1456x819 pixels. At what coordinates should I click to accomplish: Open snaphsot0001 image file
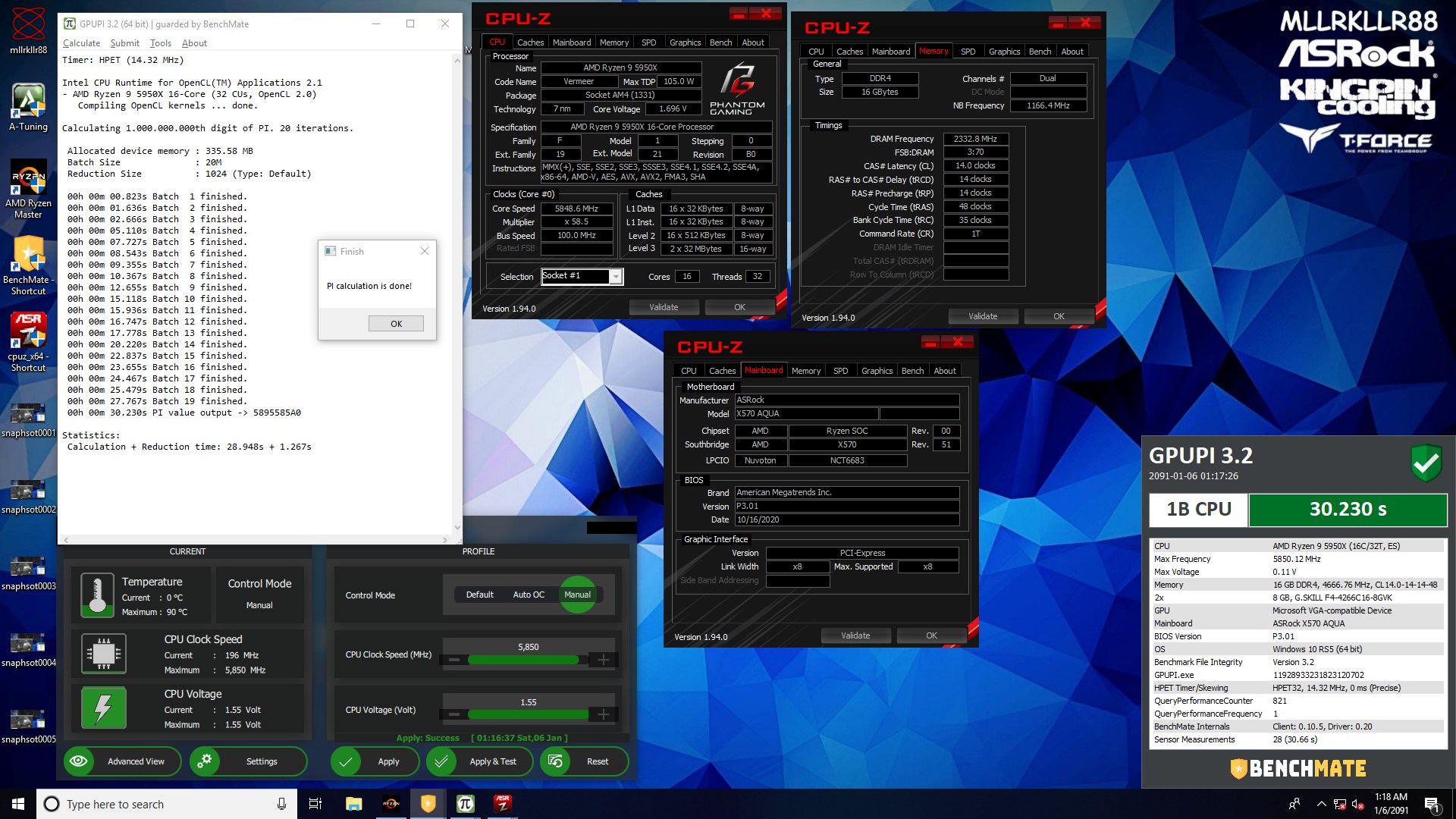28,420
